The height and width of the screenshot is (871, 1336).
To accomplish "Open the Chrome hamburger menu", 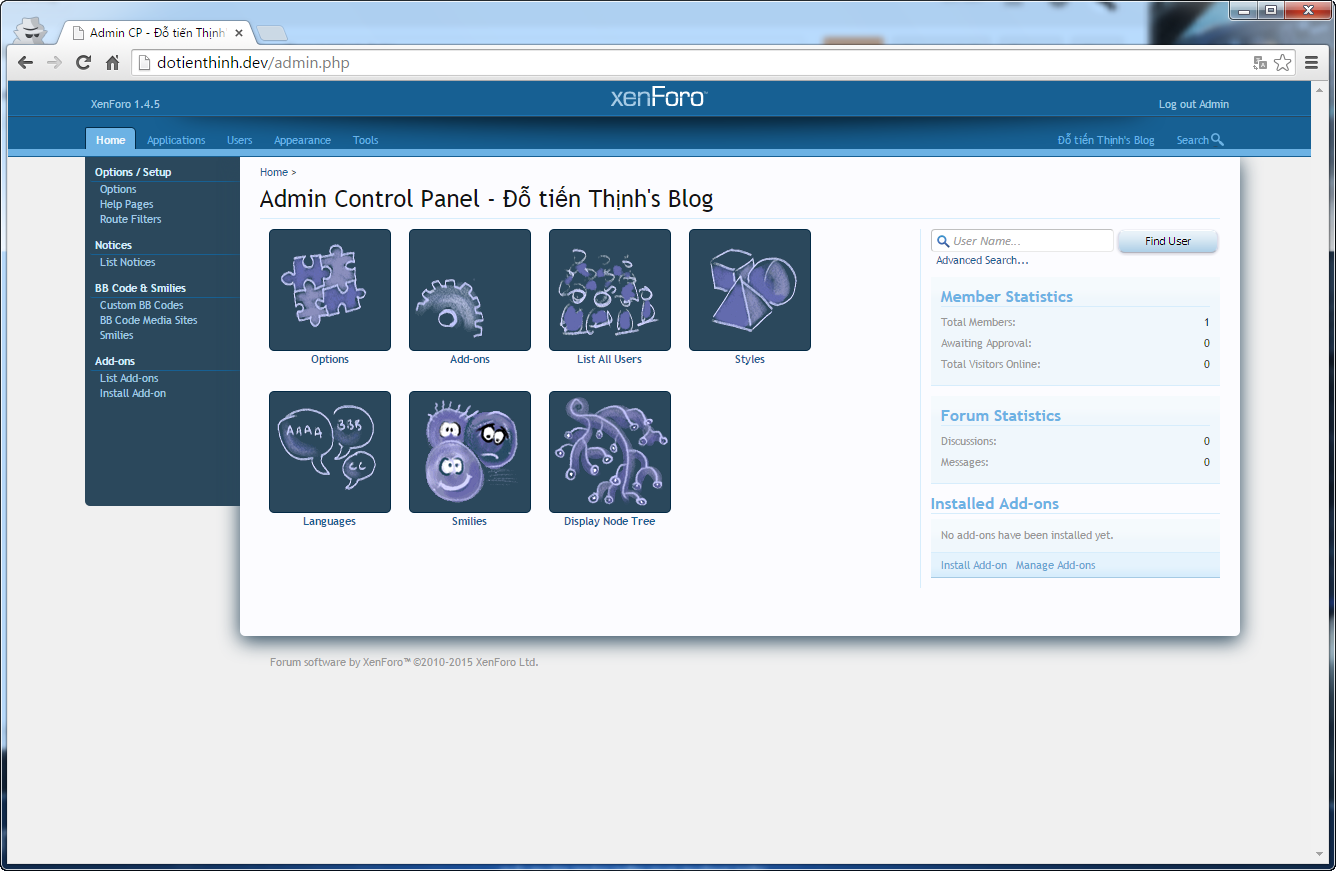I will pos(1312,63).
